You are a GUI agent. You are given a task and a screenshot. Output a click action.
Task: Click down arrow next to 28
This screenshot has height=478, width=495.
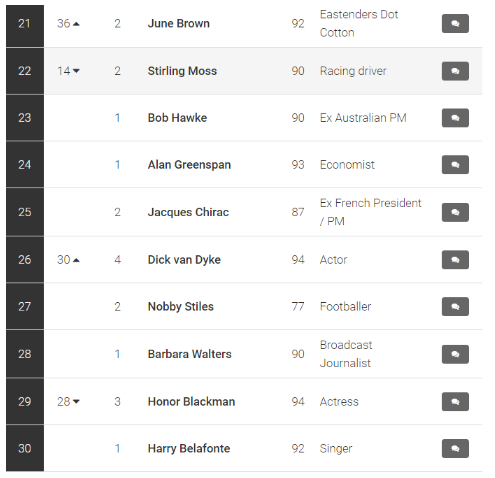[x=76, y=402]
